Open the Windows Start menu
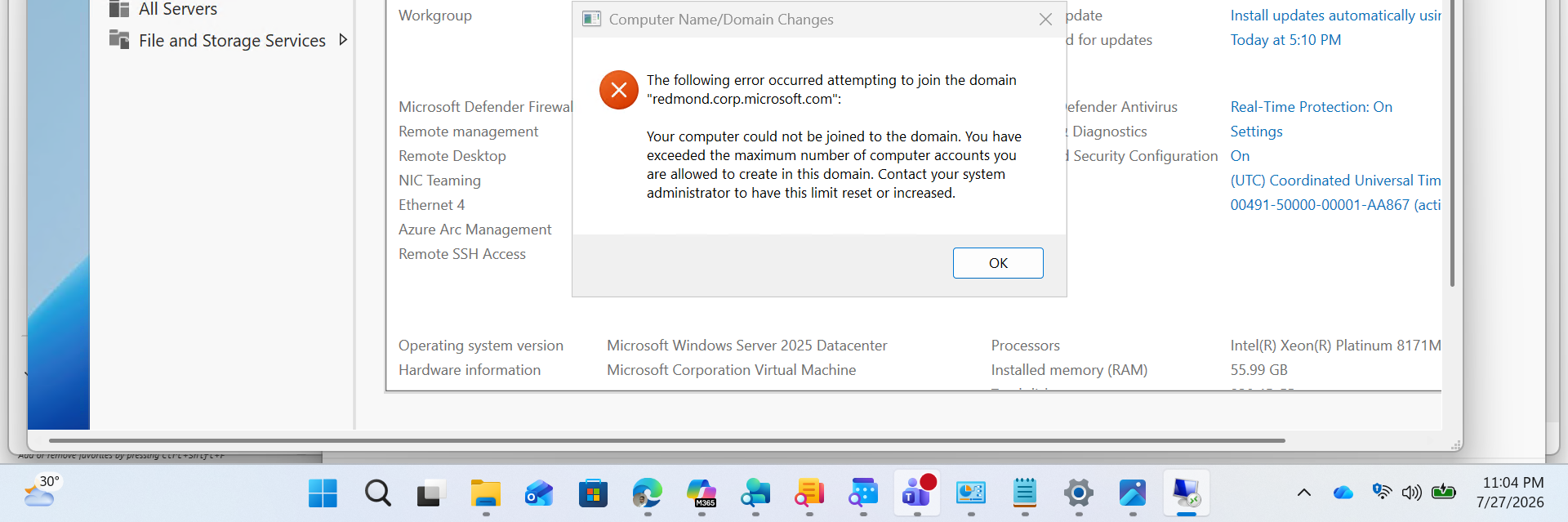Screen dimensions: 1568x522 point(323,493)
